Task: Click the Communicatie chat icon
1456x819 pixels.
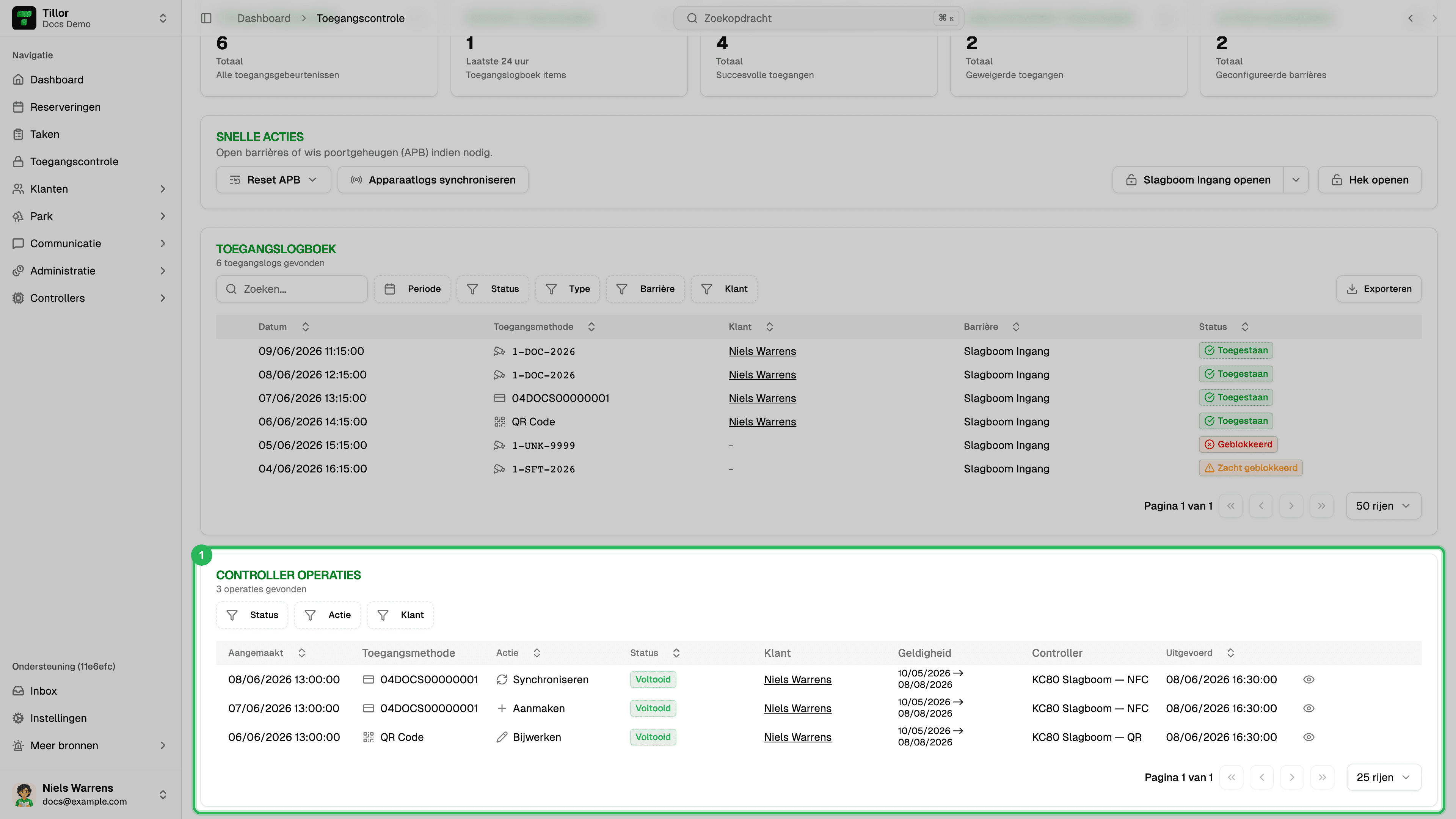Action: pyautogui.click(x=18, y=243)
